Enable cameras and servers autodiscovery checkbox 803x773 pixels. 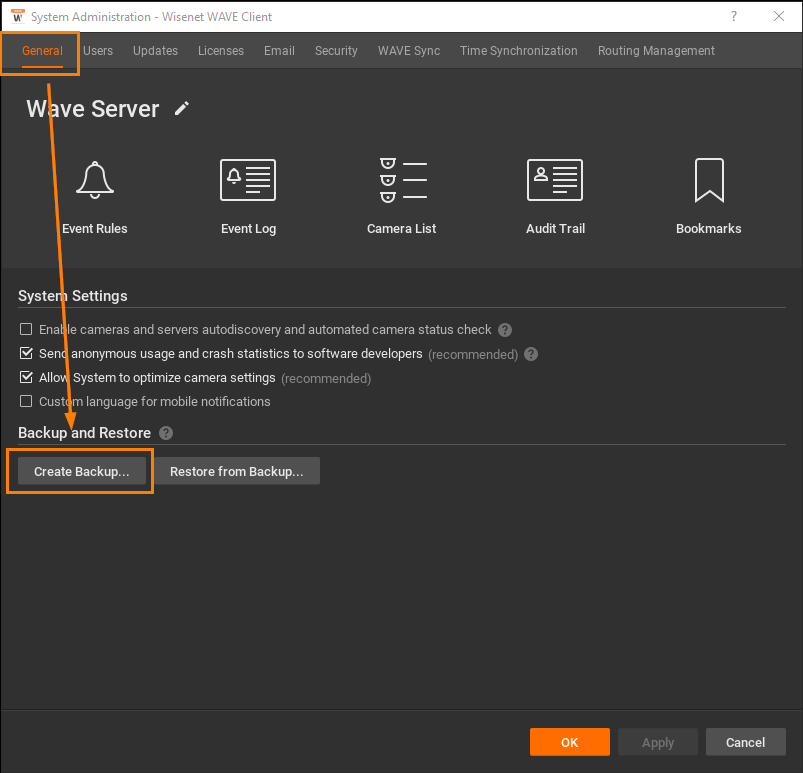(26, 329)
